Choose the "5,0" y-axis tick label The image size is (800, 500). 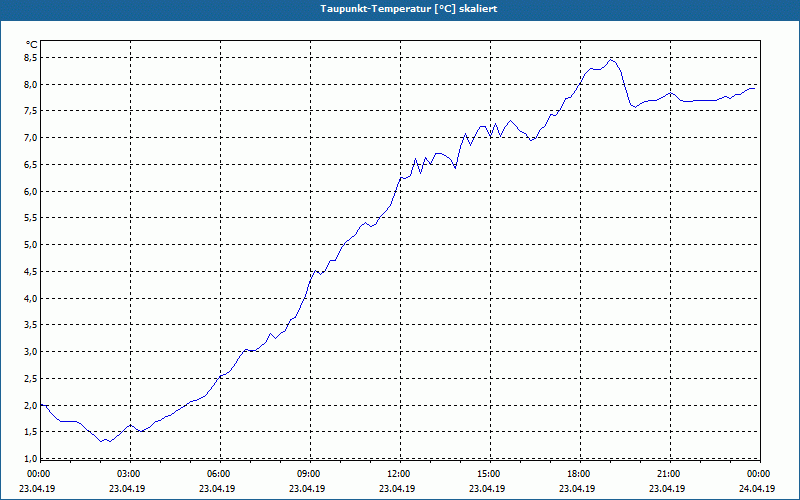[32, 245]
